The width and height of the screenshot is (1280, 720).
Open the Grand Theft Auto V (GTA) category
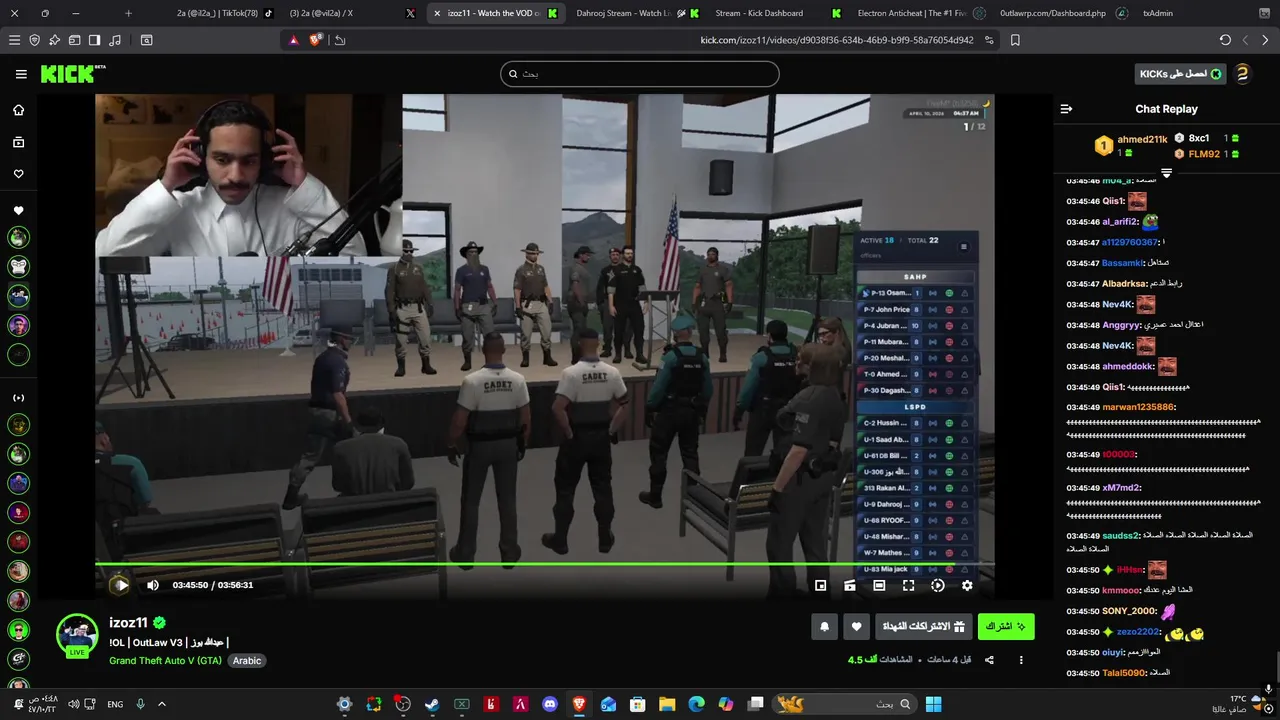(166, 661)
